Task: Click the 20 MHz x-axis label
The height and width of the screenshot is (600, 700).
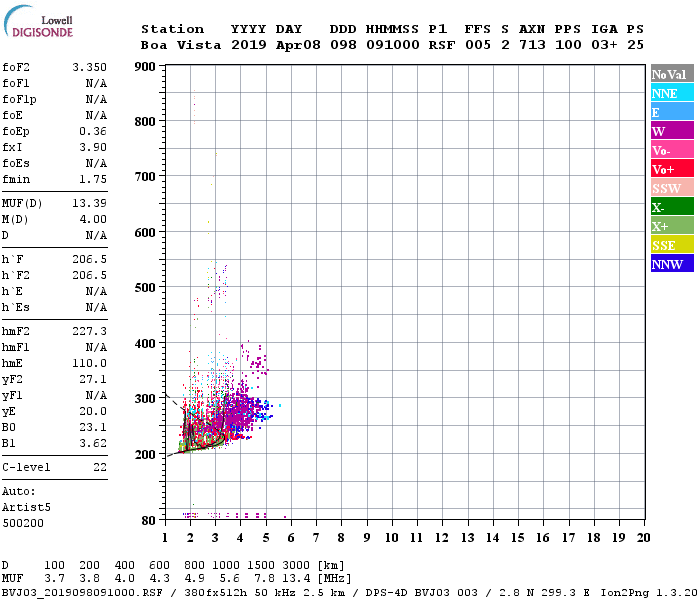Action: click(643, 538)
